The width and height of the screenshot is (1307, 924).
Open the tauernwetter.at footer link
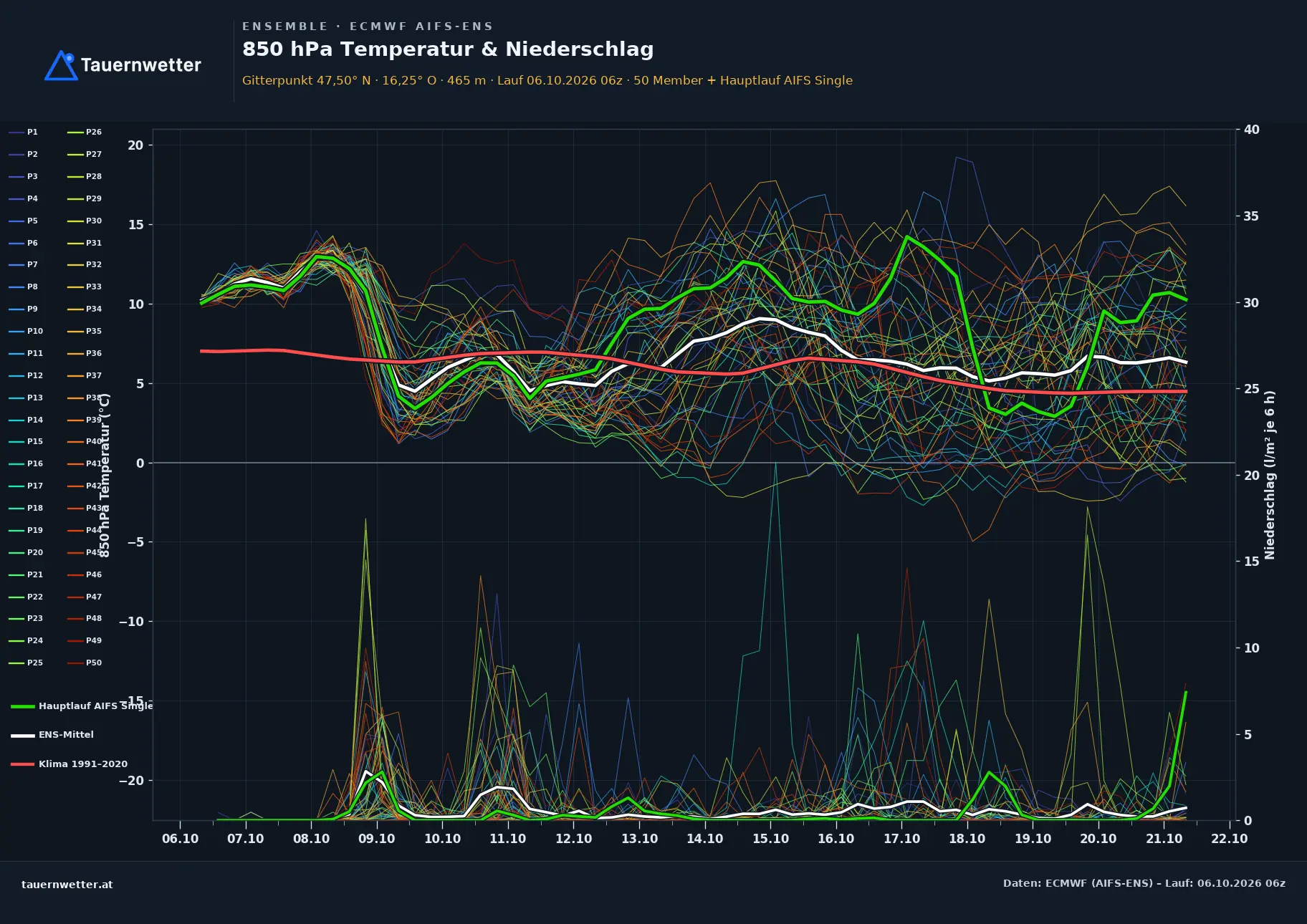point(67,884)
